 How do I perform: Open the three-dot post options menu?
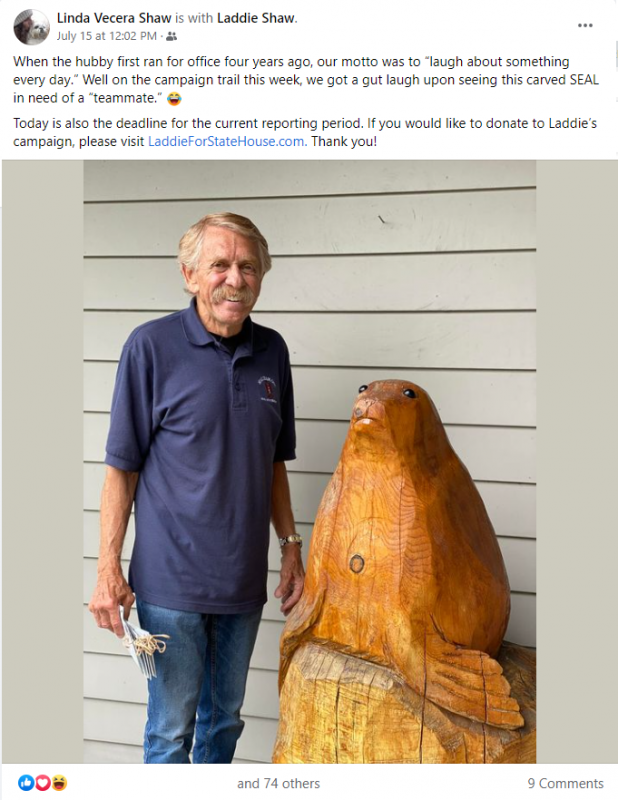point(585,26)
